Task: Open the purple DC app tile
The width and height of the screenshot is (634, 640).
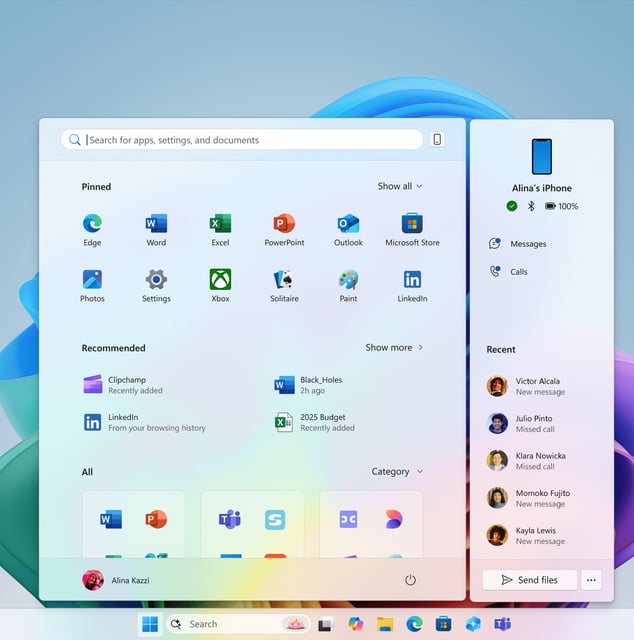Action: pos(348,519)
